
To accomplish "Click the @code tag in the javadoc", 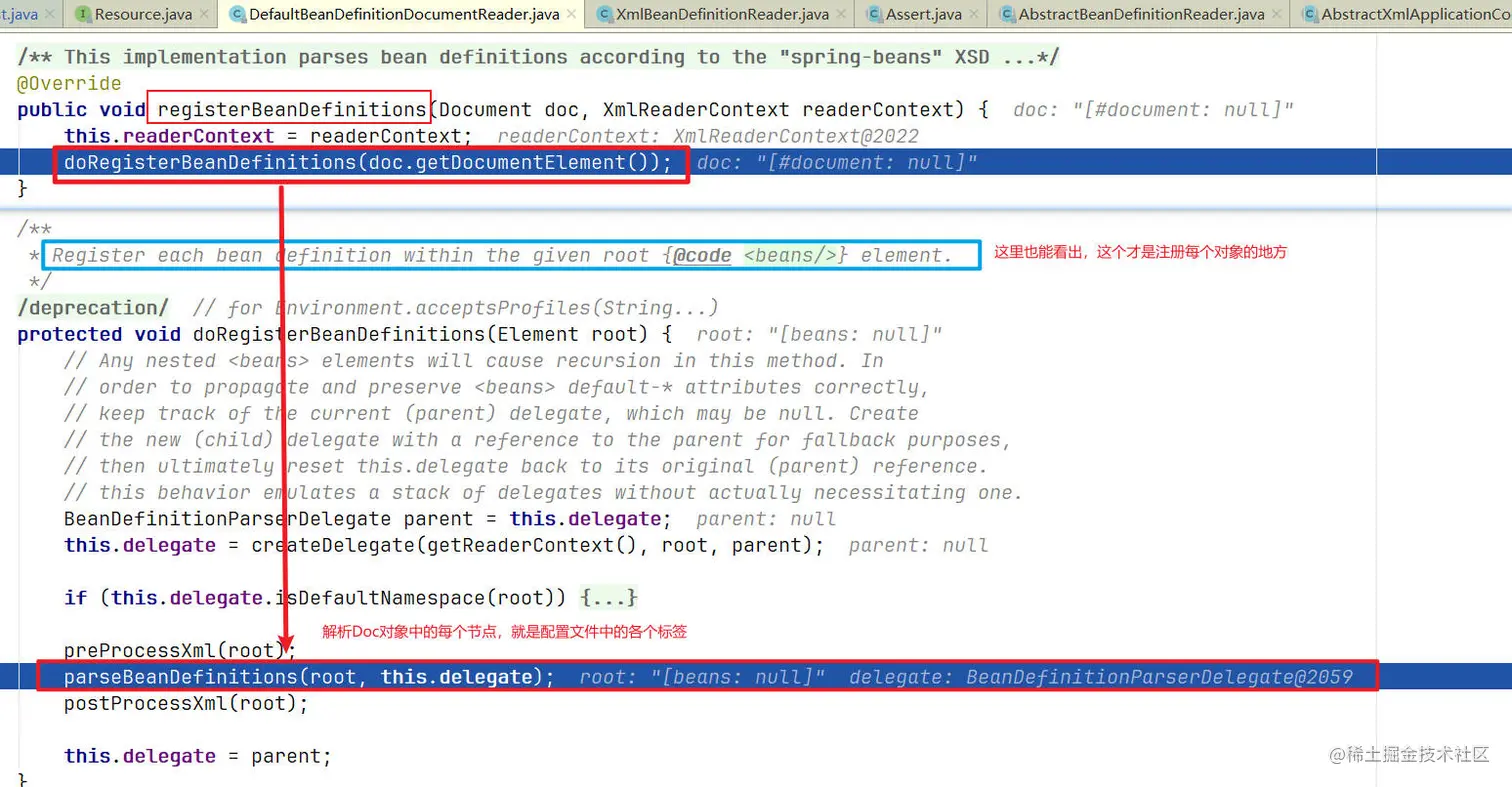I will (x=703, y=256).
